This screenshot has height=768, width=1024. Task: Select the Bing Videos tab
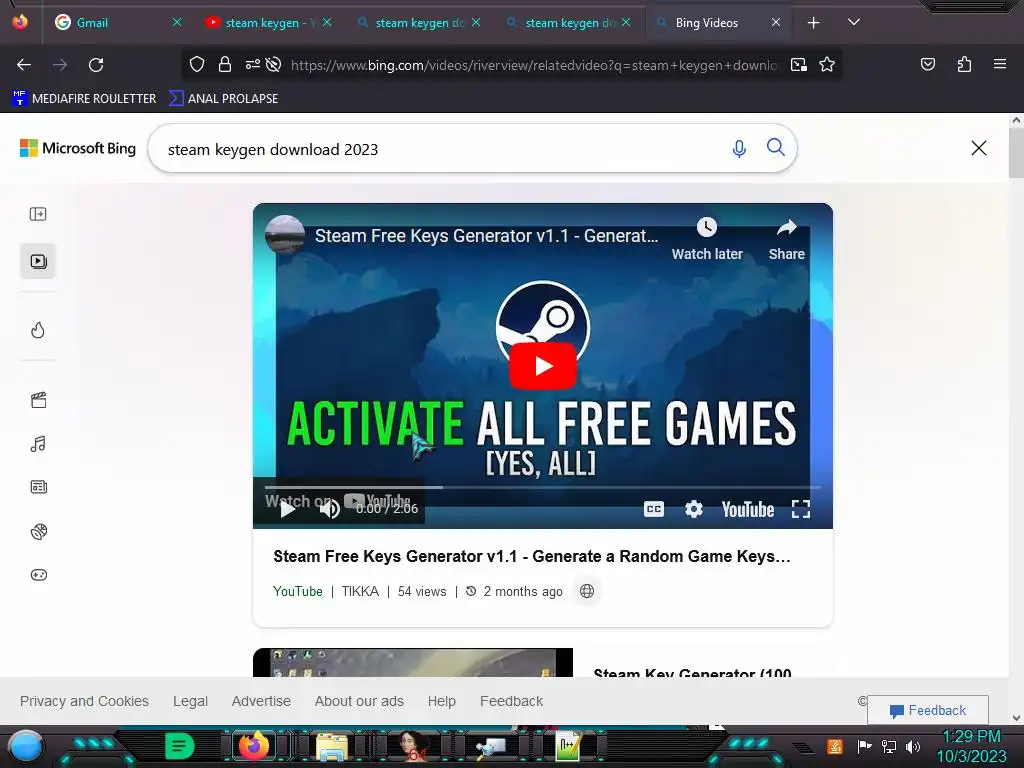click(x=717, y=23)
